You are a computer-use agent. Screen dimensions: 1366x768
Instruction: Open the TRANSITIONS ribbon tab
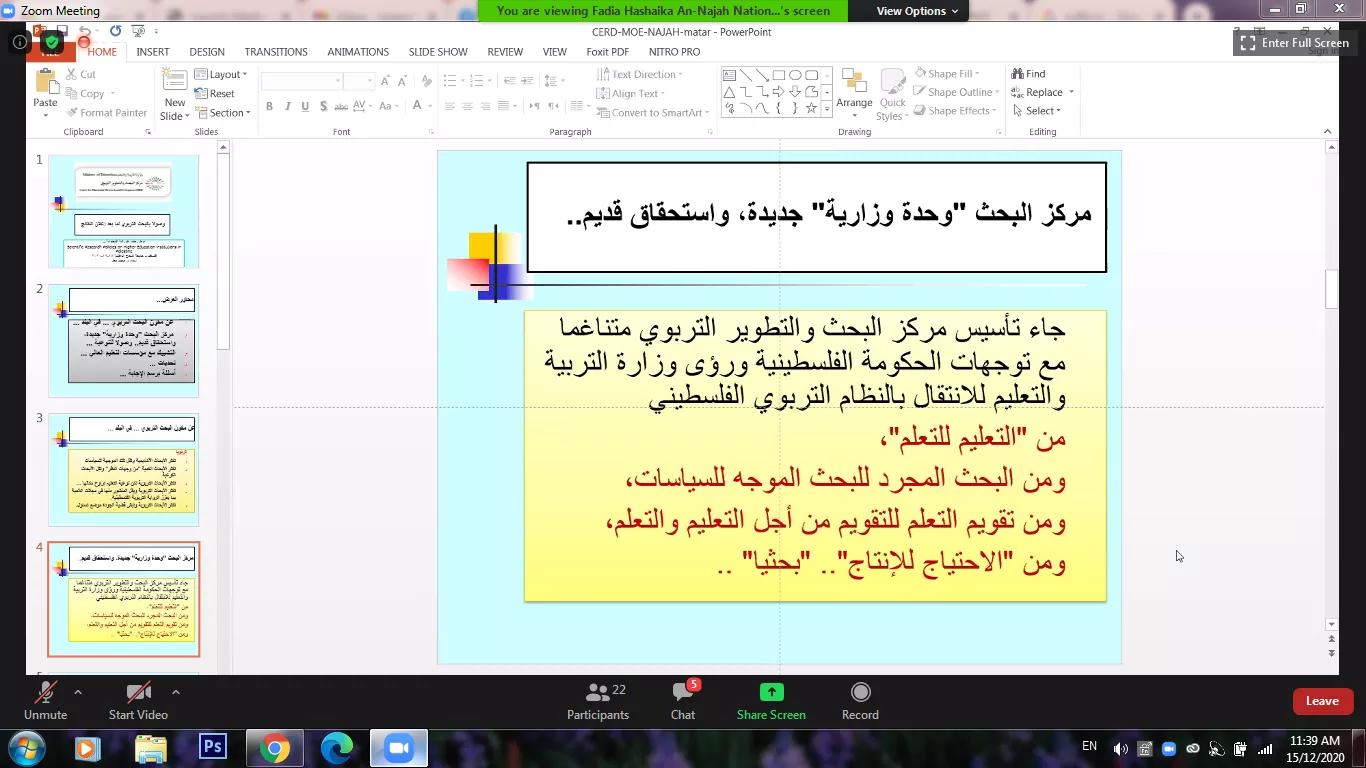(276, 52)
